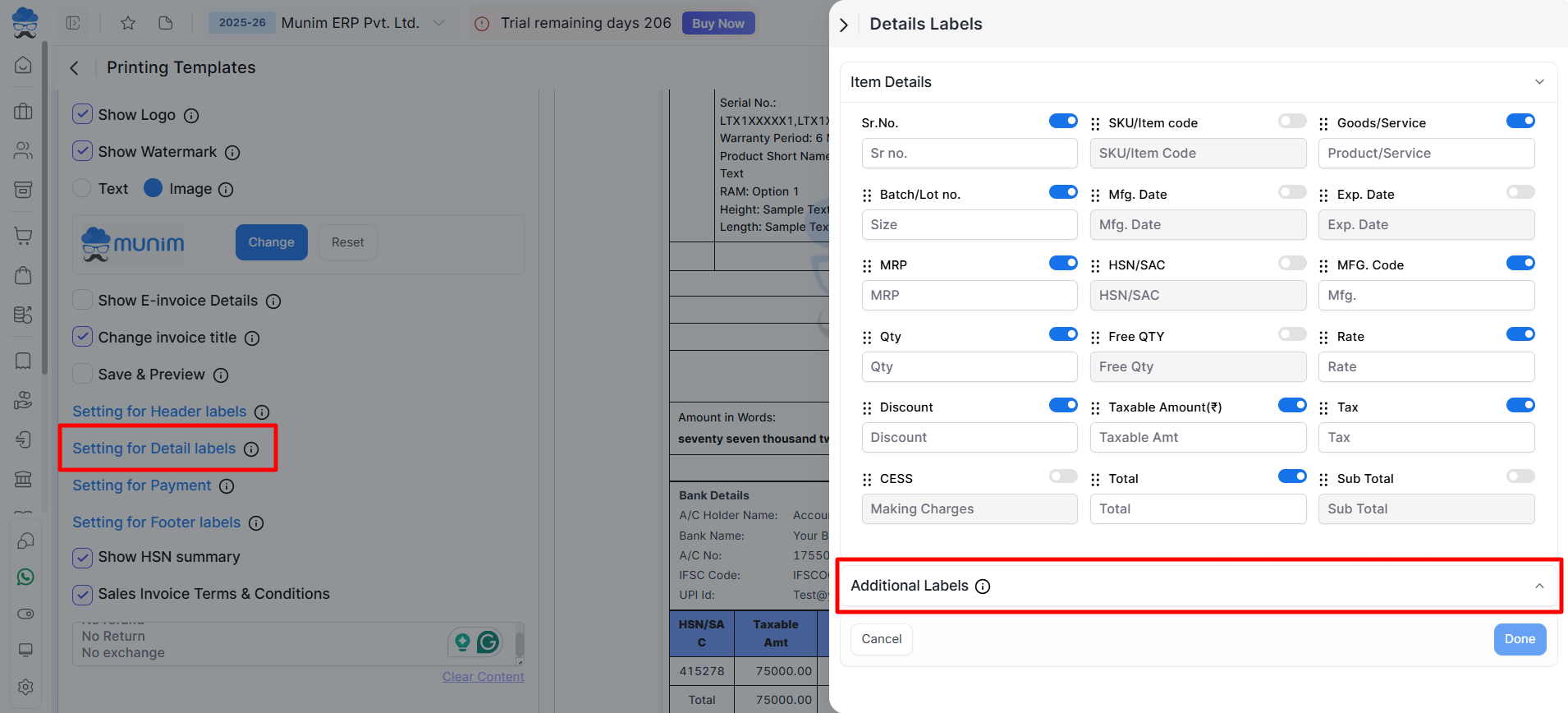This screenshot has width=1568, height=713.
Task: Click the drag handle beside Batch/Lot no.
Action: click(867, 195)
